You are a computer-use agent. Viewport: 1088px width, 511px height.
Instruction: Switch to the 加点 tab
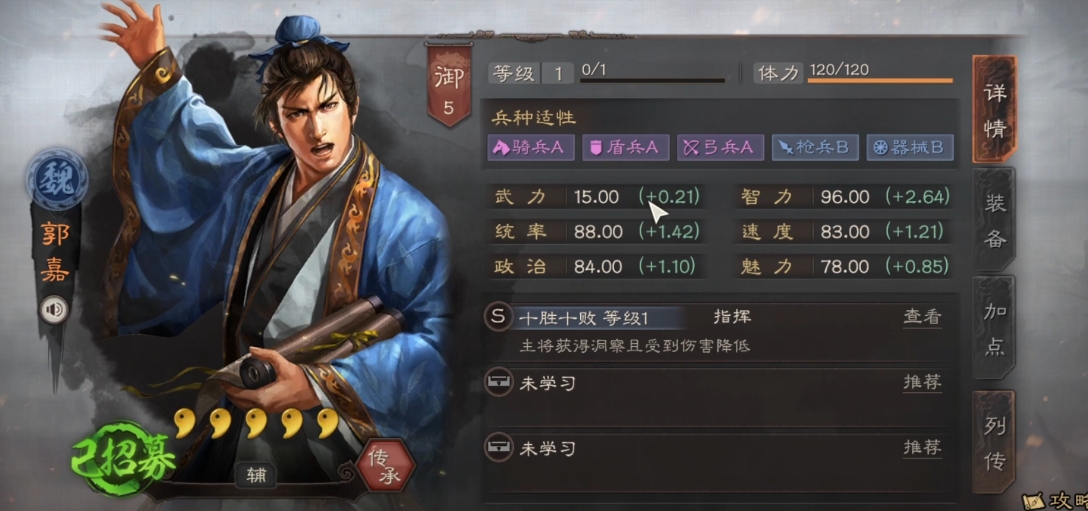point(994,329)
